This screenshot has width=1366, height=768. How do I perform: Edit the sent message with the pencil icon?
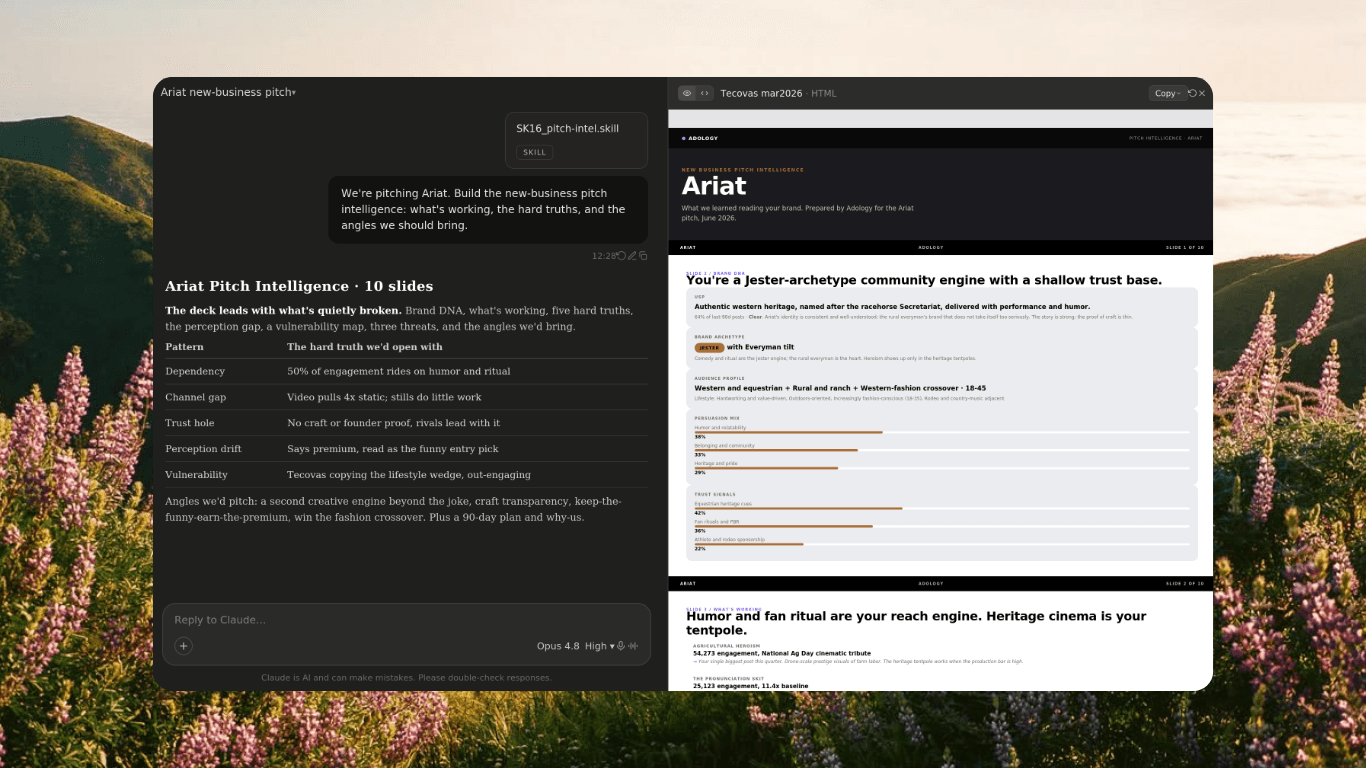point(632,256)
